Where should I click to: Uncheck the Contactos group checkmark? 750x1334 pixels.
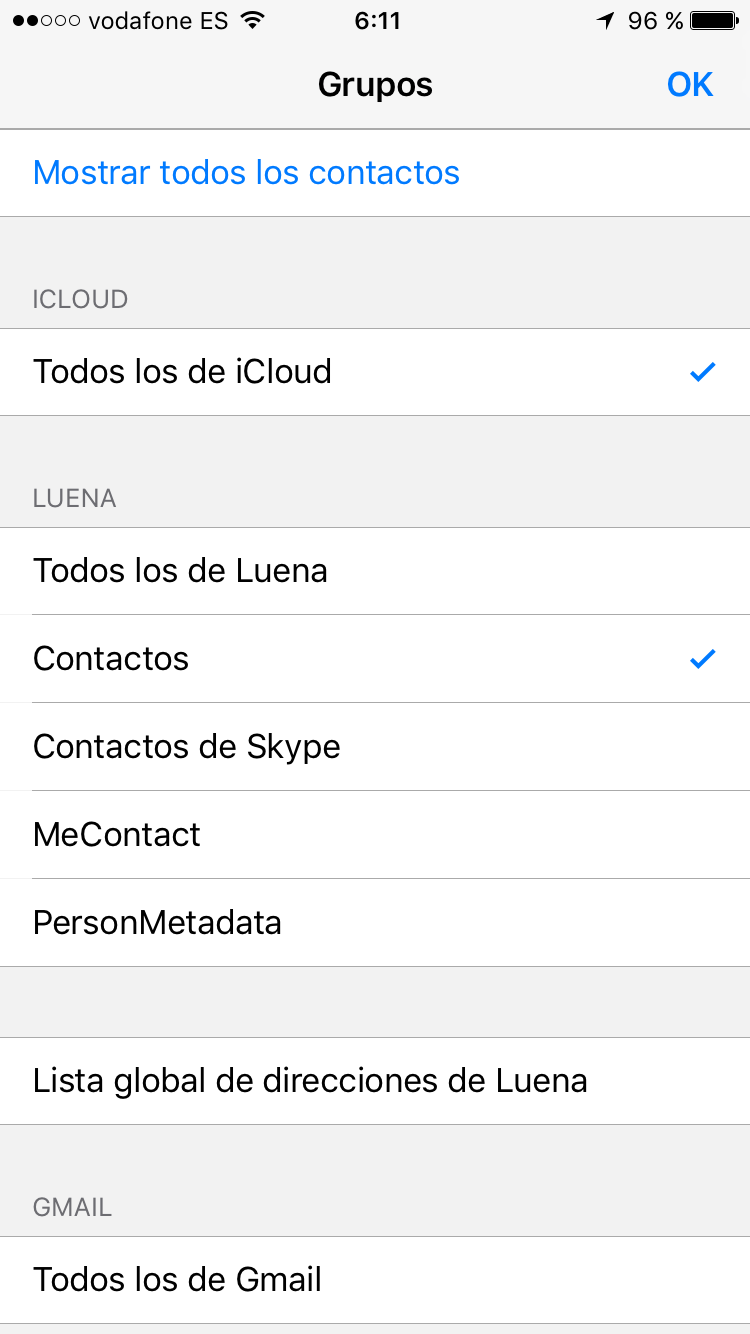(x=111, y=659)
